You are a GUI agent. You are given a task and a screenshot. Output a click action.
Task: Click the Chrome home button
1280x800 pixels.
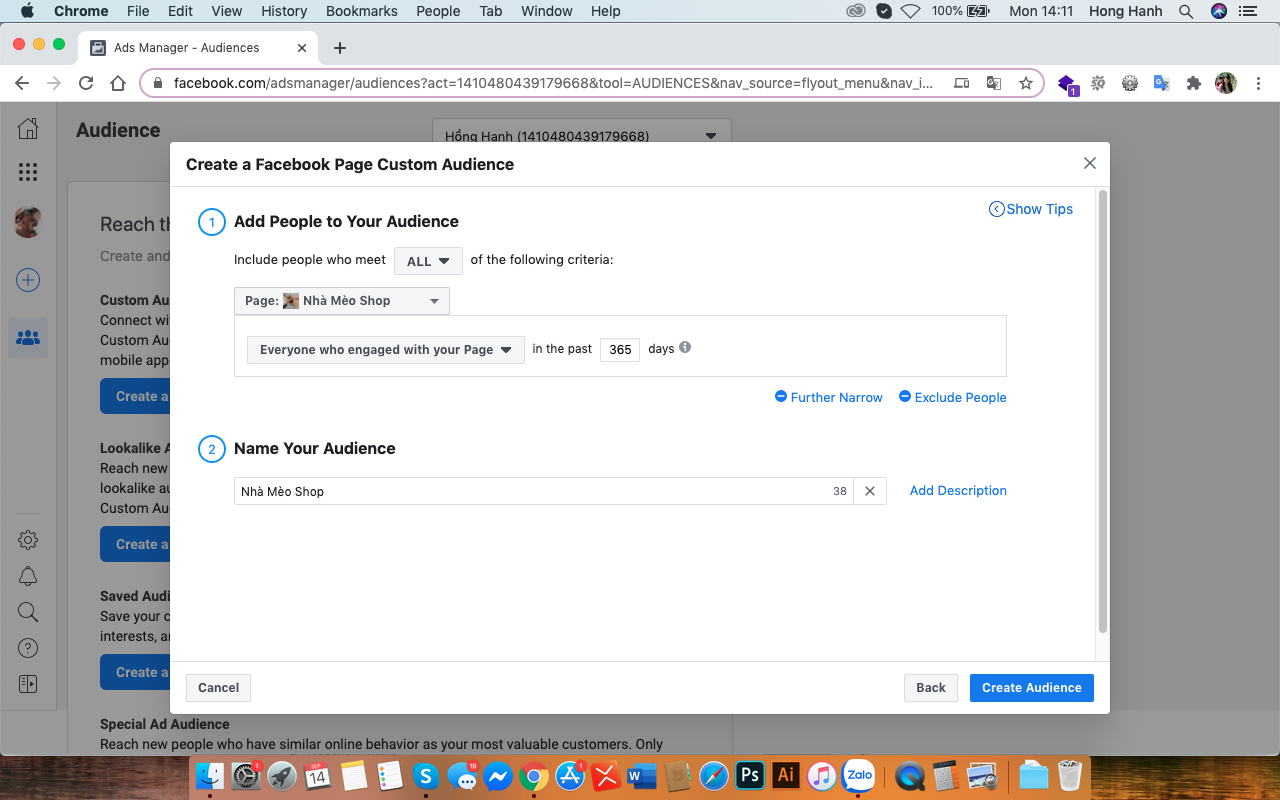(118, 83)
